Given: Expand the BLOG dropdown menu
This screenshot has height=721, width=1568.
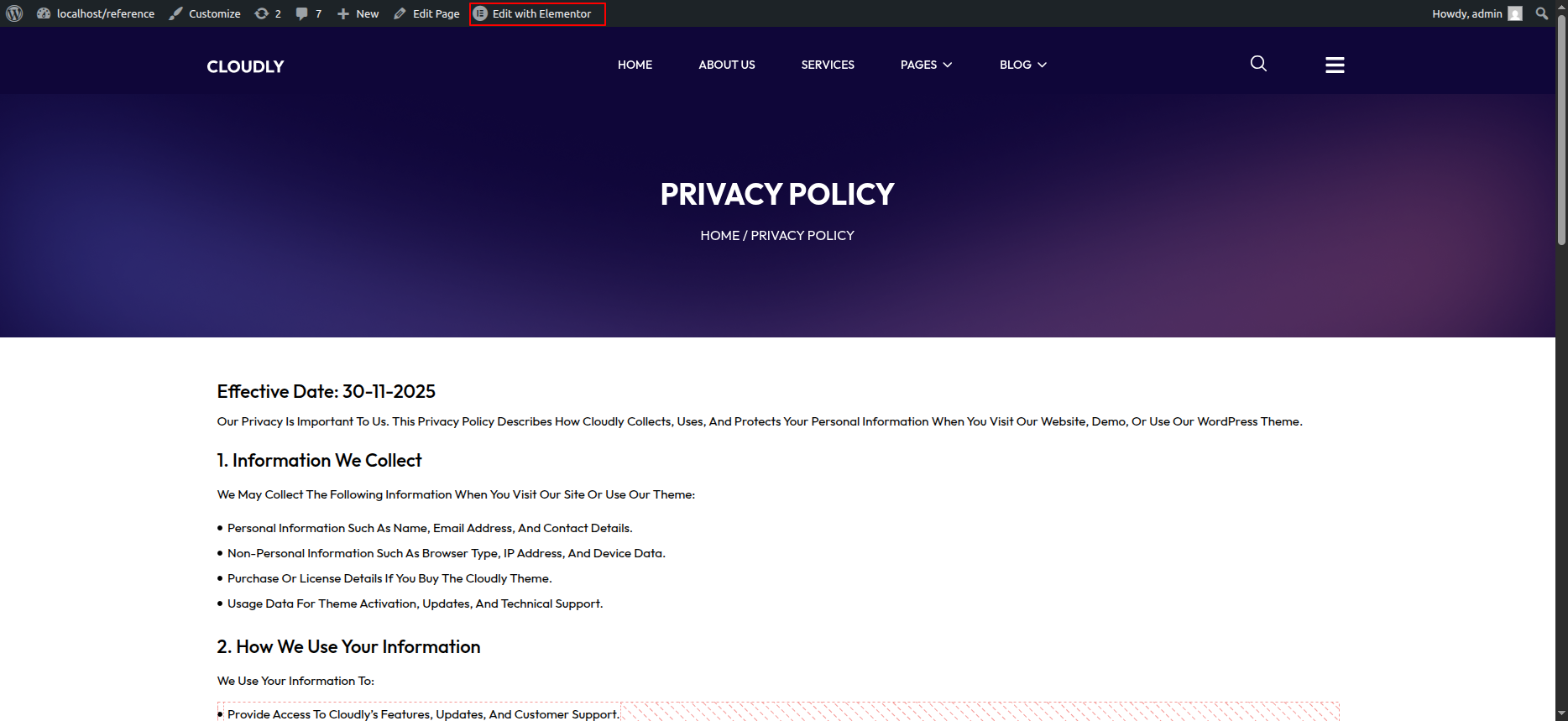Looking at the screenshot, I should coord(1023,65).
